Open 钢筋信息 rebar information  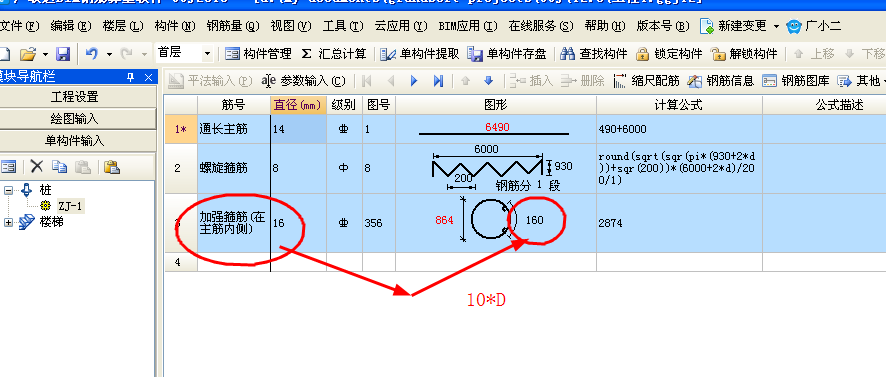(x=722, y=81)
